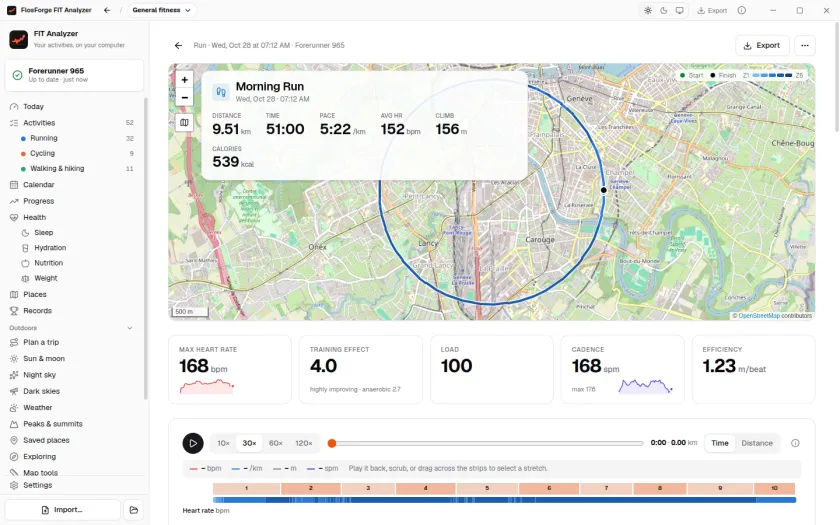This screenshot has height=525, width=840.
Task: Select lap 10 in the lap strip
Action: 774,489
